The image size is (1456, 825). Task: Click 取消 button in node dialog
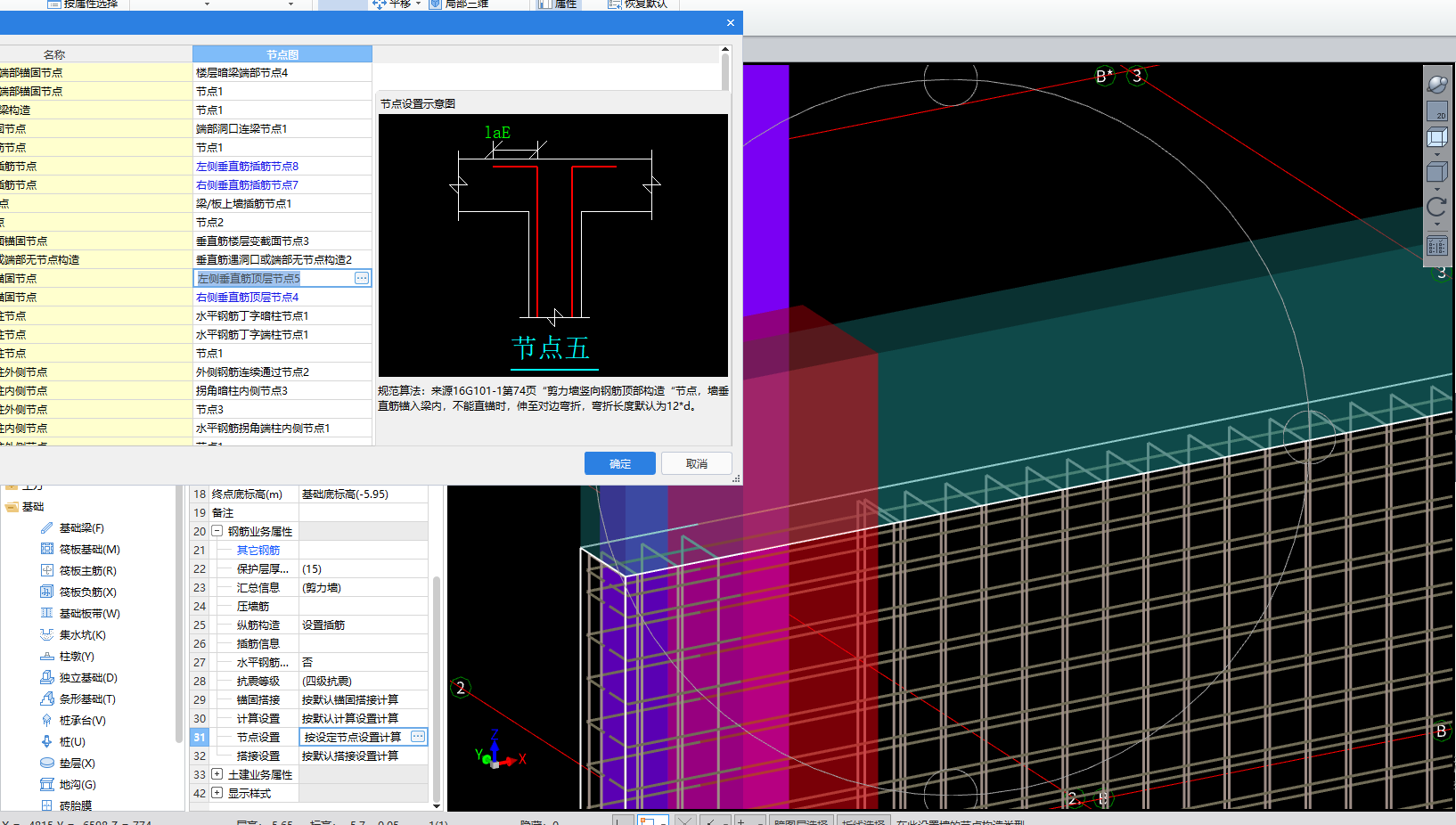(x=697, y=463)
